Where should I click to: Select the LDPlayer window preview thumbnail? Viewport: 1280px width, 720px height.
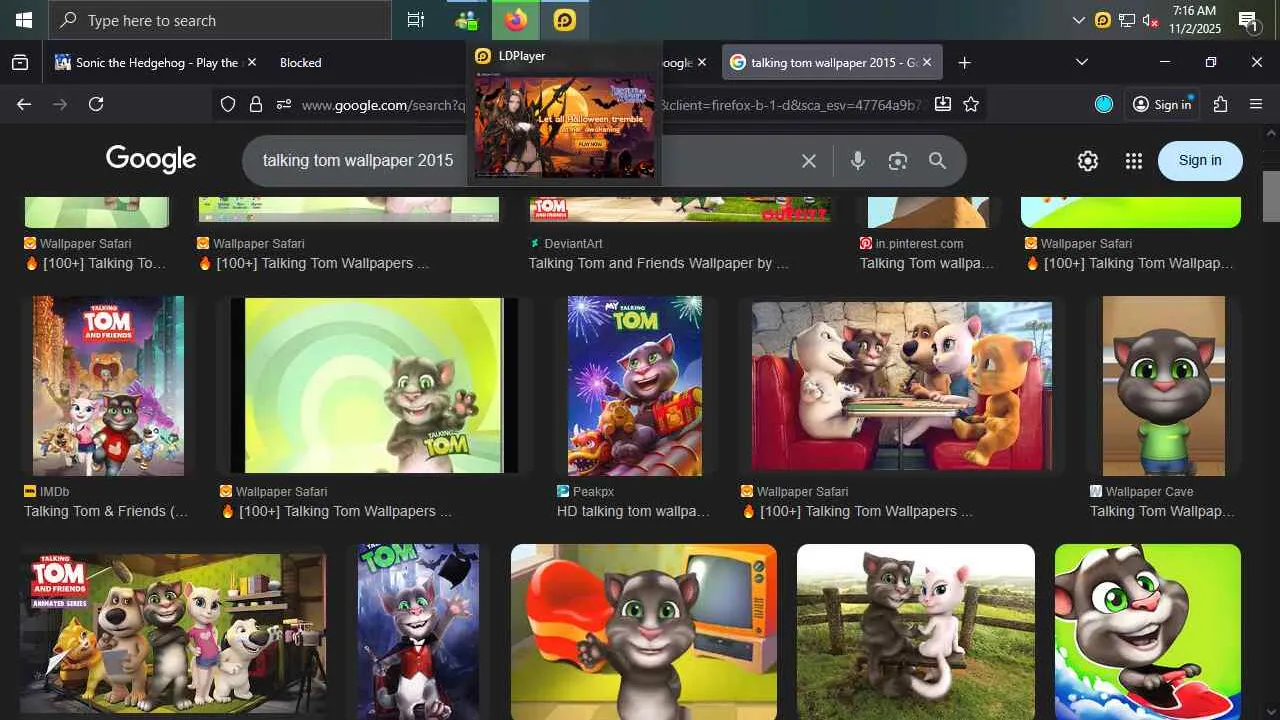tap(565, 127)
